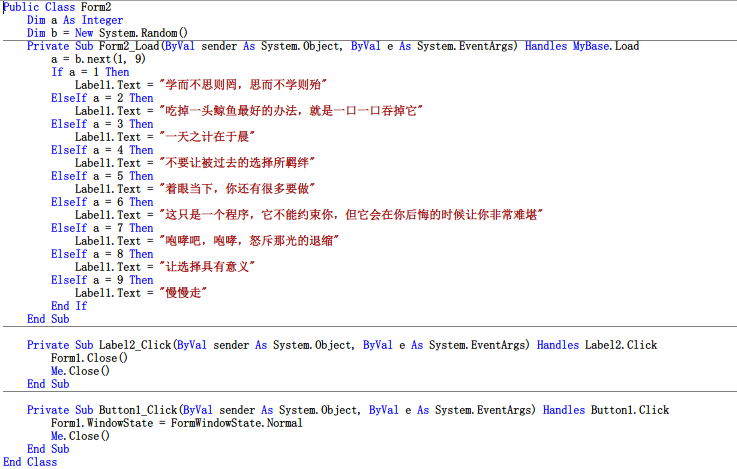Screen dimensions: 737x469
Task: Click the End If statement
Action: point(69,306)
